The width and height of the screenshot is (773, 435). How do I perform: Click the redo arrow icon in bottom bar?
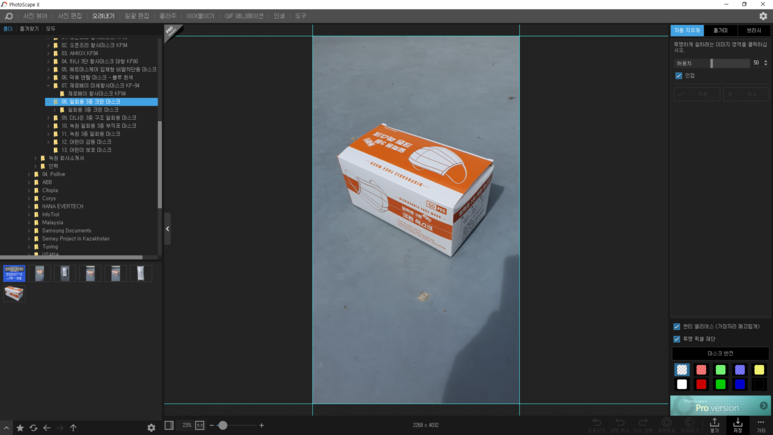[x=643, y=425]
